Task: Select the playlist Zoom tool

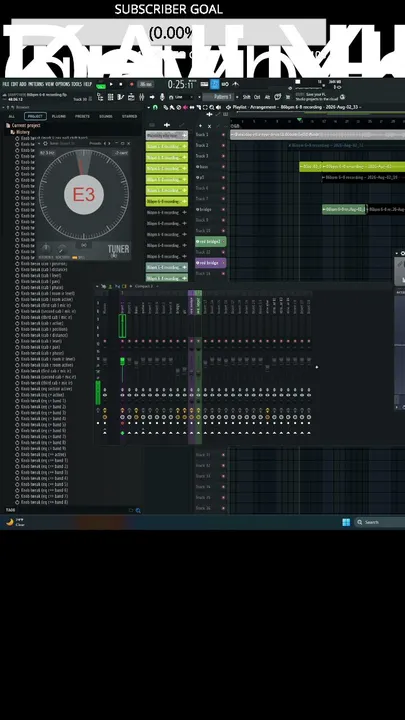Action: point(212,107)
